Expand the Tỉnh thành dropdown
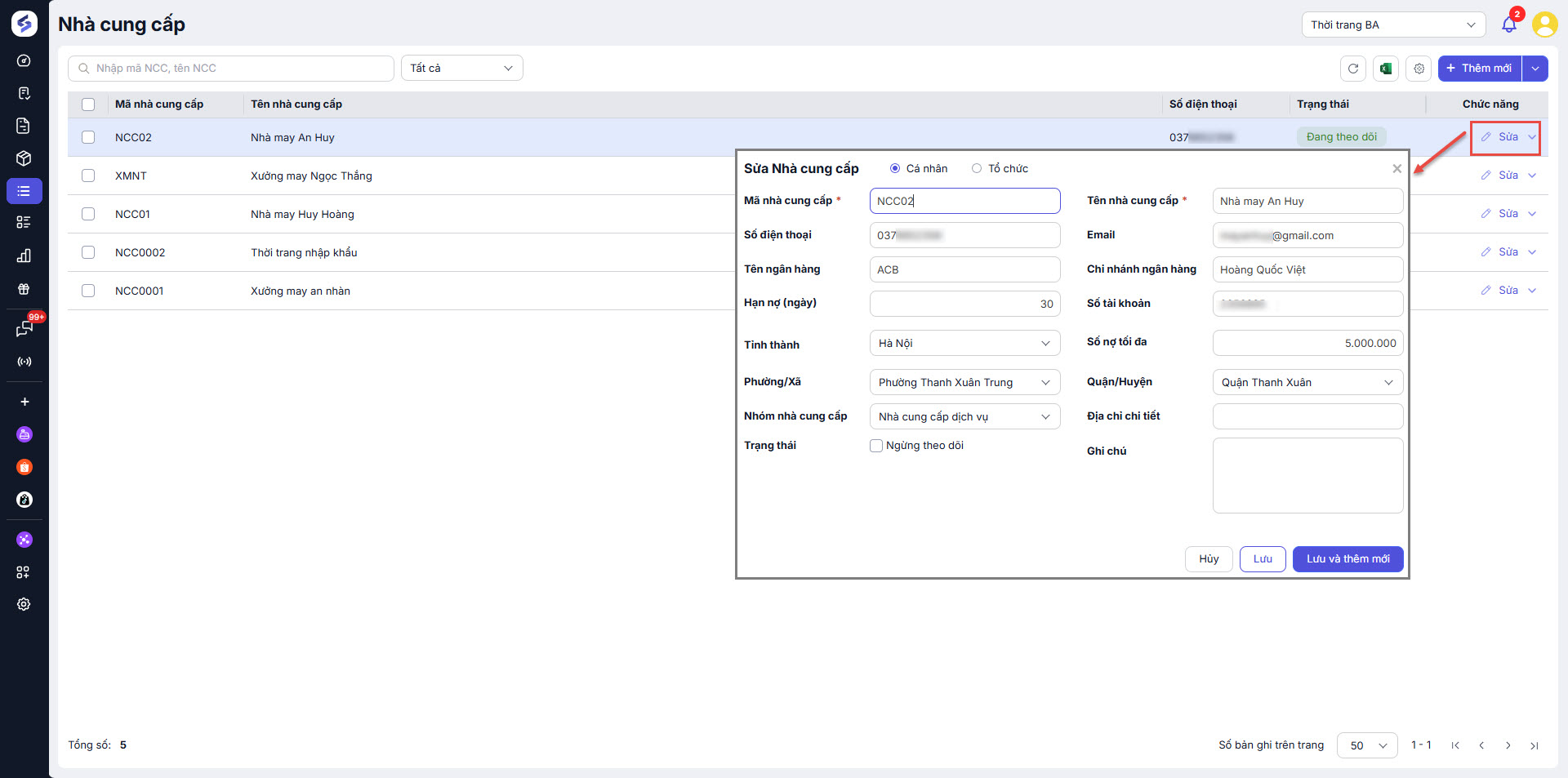 [x=964, y=344]
